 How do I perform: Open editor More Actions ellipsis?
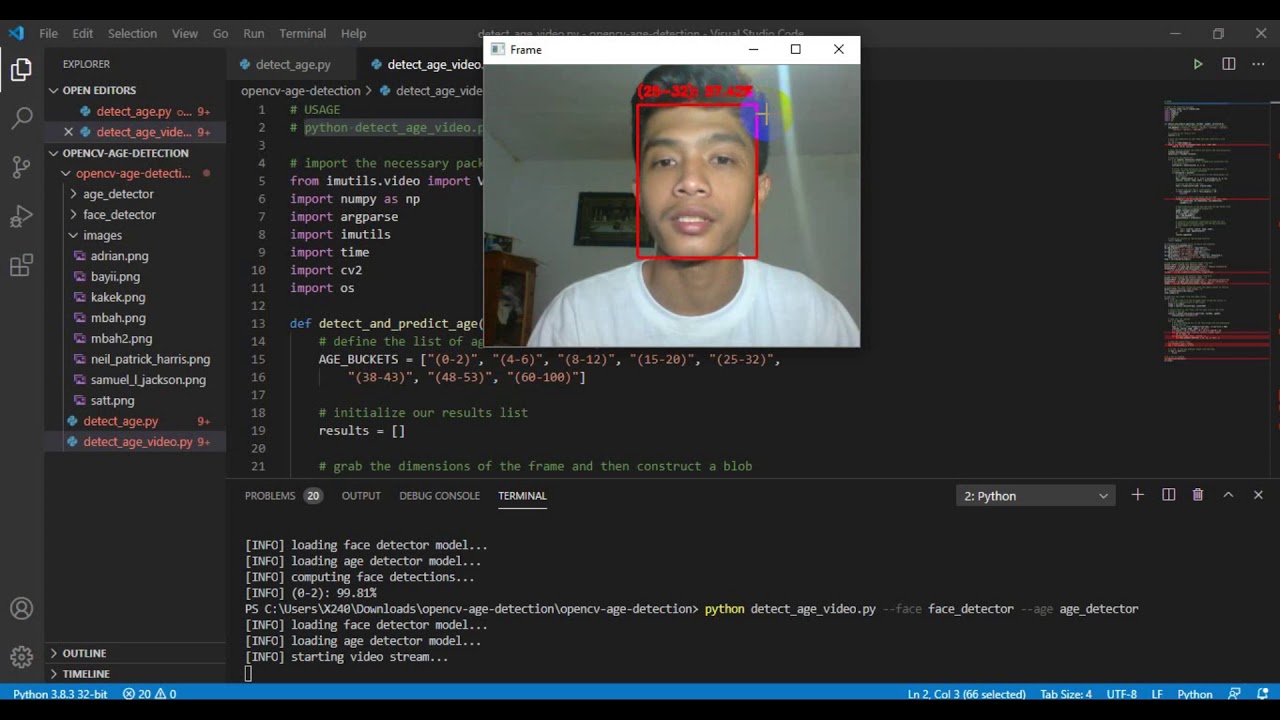pyautogui.click(x=1259, y=64)
